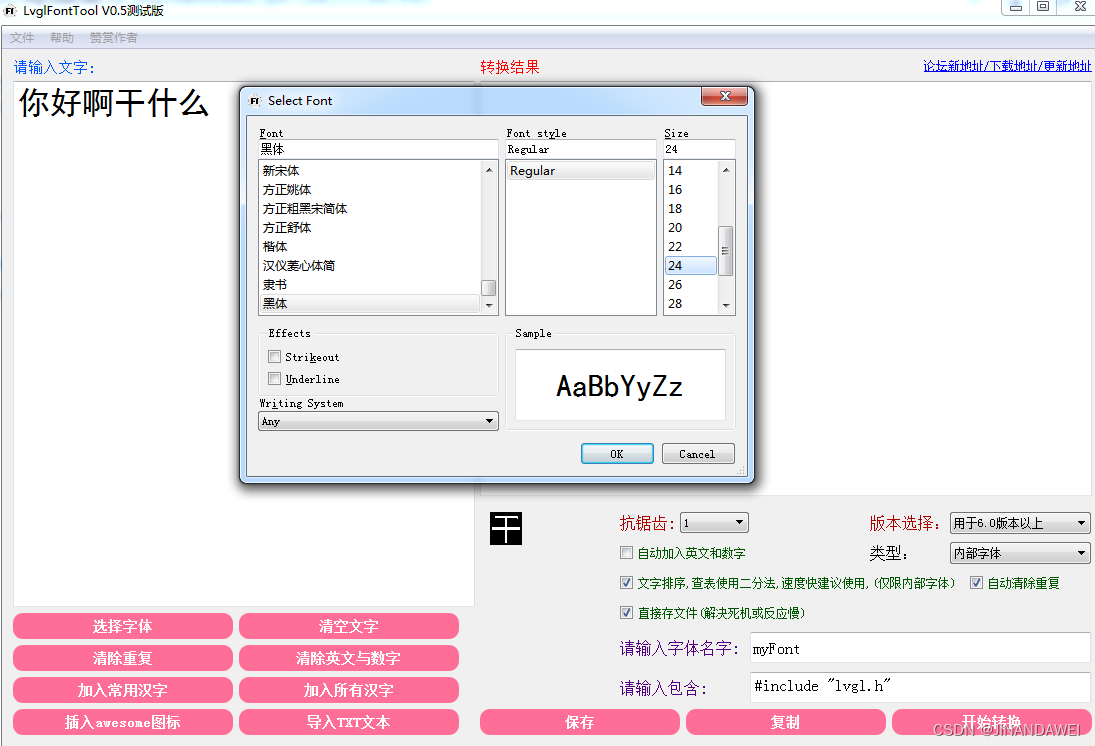Select 隶书 in the font list
Viewport: 1095px width, 746px height.
pyautogui.click(x=369, y=284)
